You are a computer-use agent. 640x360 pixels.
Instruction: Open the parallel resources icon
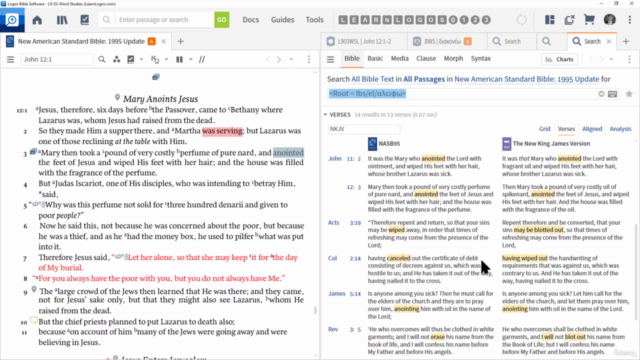pos(117,60)
